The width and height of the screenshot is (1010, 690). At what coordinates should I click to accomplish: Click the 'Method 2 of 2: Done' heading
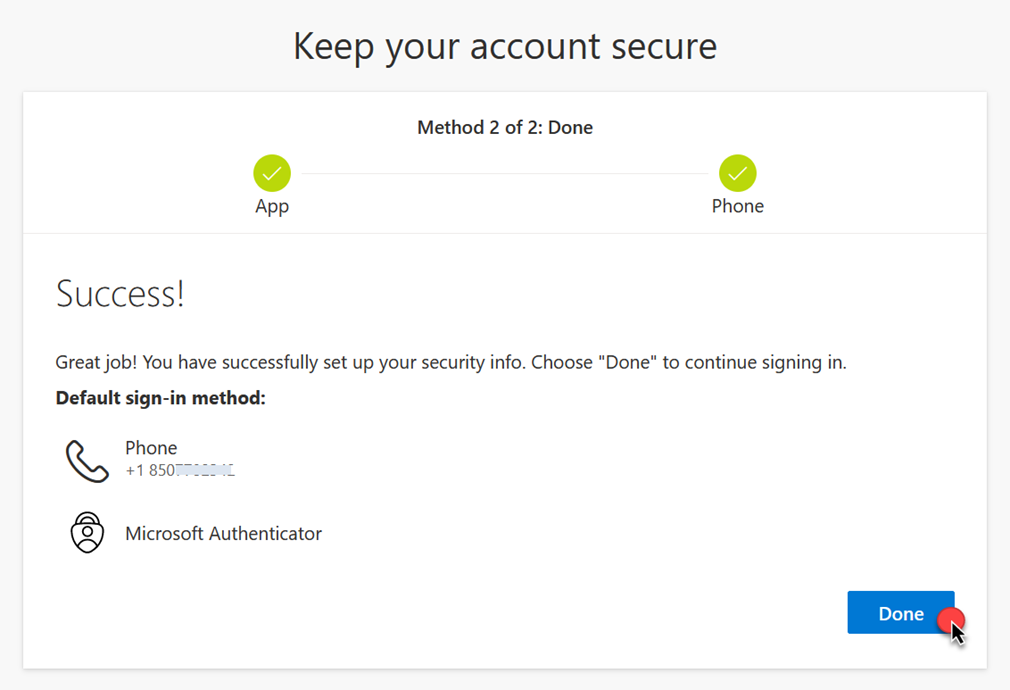[504, 128]
